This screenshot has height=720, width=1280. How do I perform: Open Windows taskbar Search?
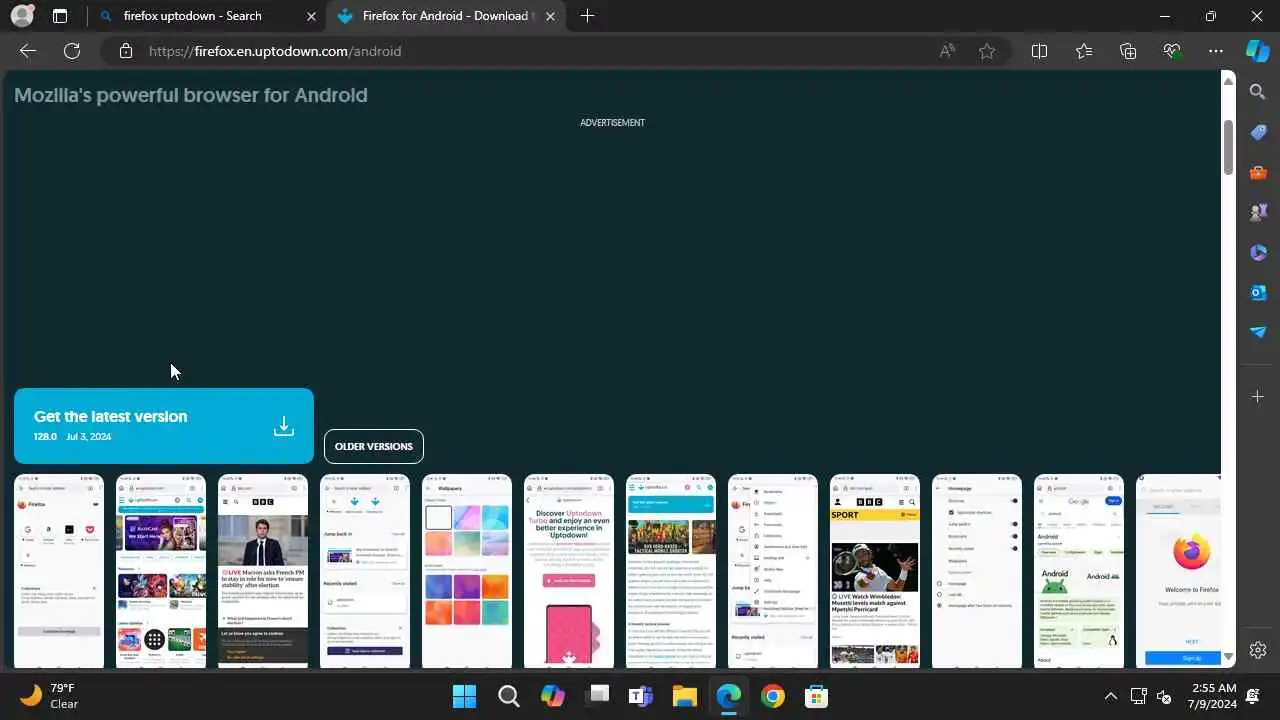click(x=509, y=696)
